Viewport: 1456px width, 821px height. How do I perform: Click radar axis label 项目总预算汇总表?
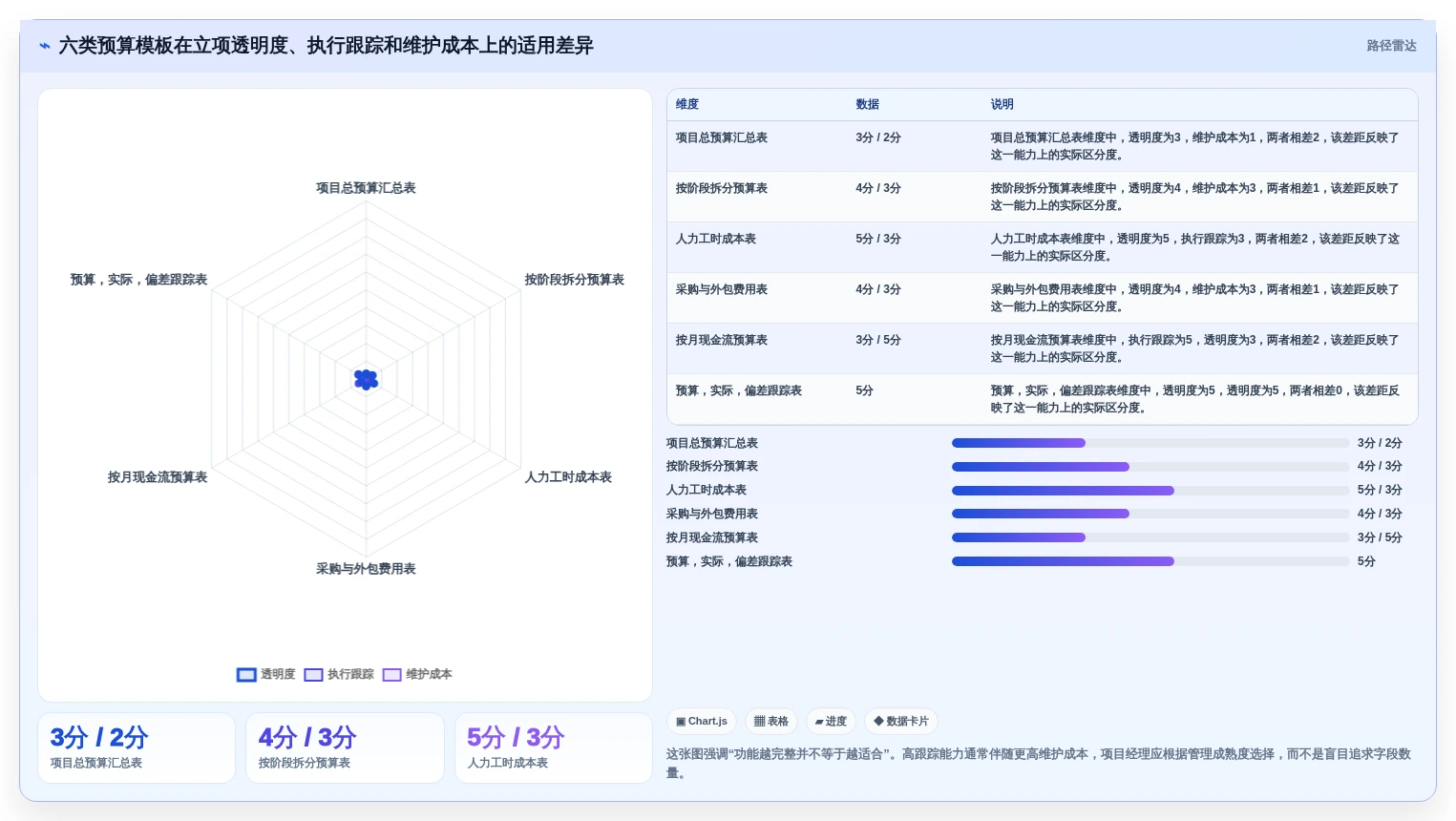pos(366,188)
